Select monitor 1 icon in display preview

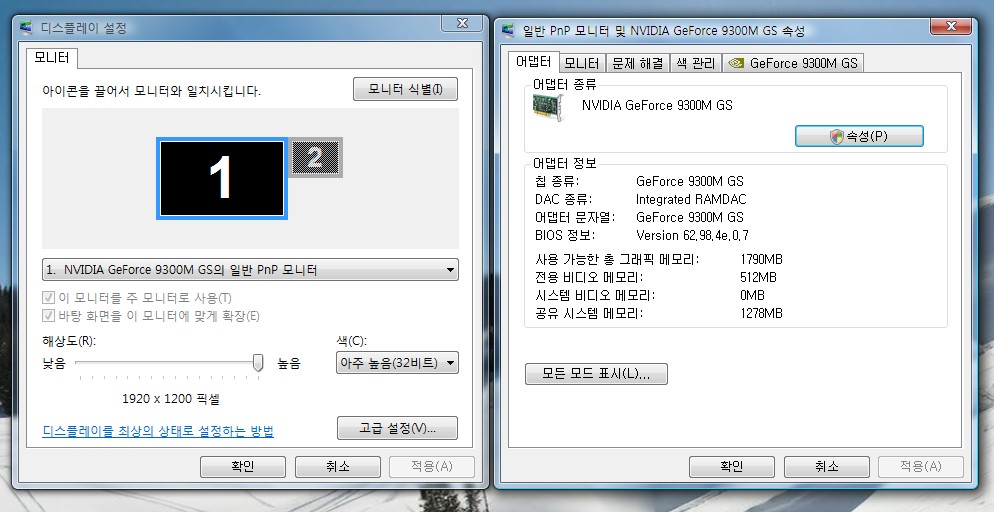coord(222,179)
